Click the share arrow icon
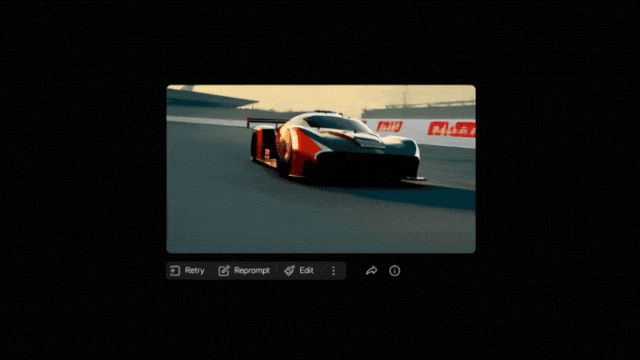 (371, 271)
